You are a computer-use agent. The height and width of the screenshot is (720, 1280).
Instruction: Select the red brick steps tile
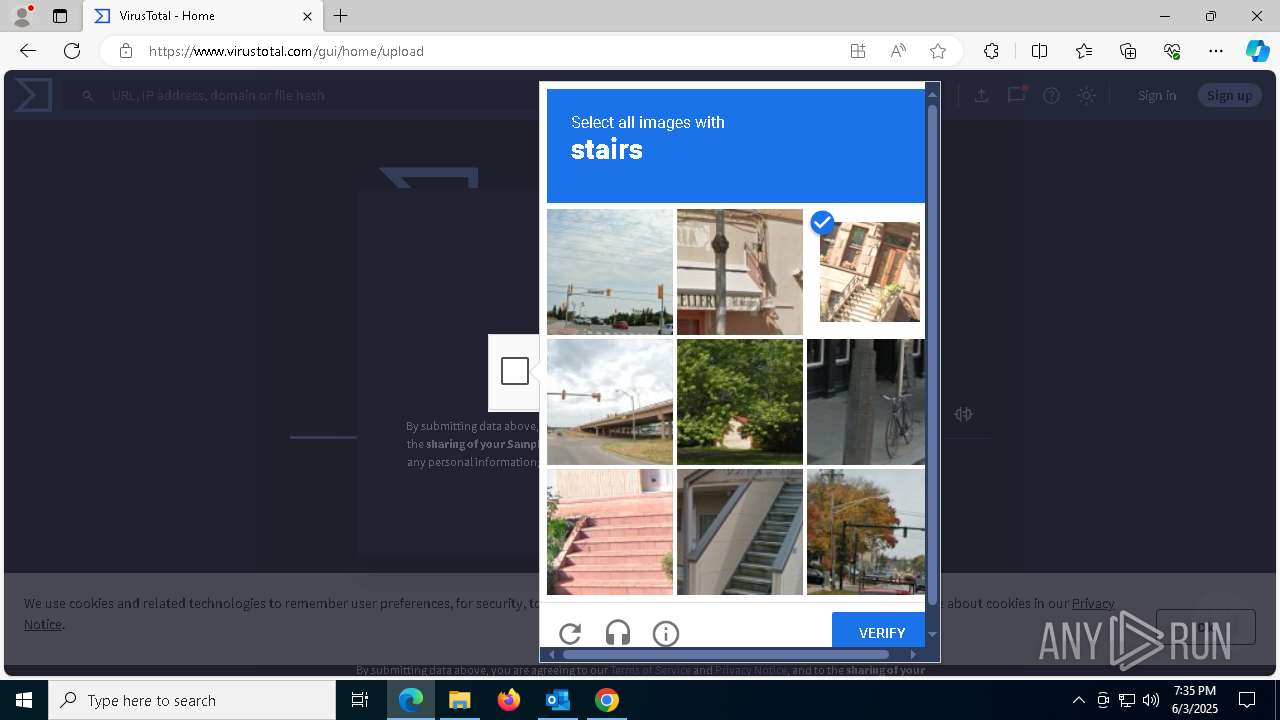pyautogui.click(x=610, y=532)
